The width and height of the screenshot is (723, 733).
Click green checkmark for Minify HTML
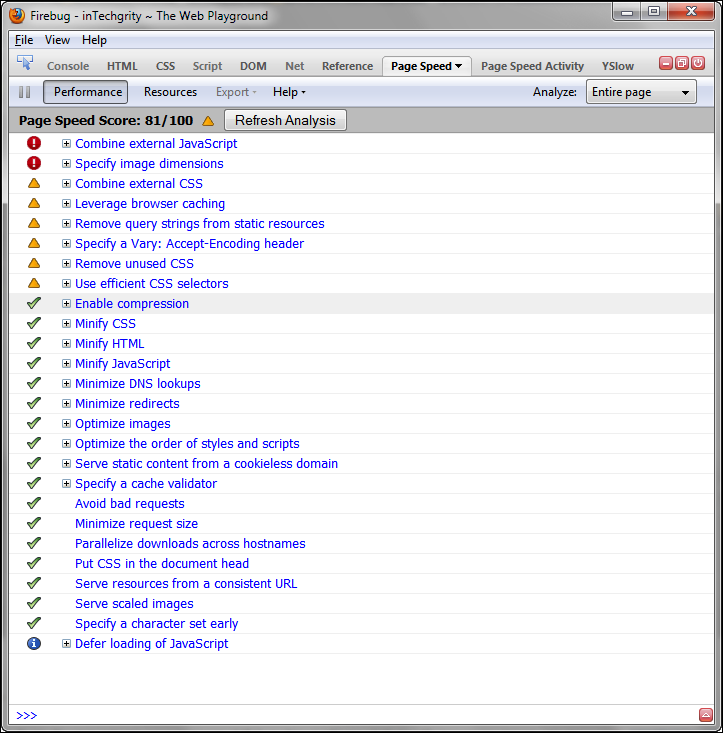point(34,343)
